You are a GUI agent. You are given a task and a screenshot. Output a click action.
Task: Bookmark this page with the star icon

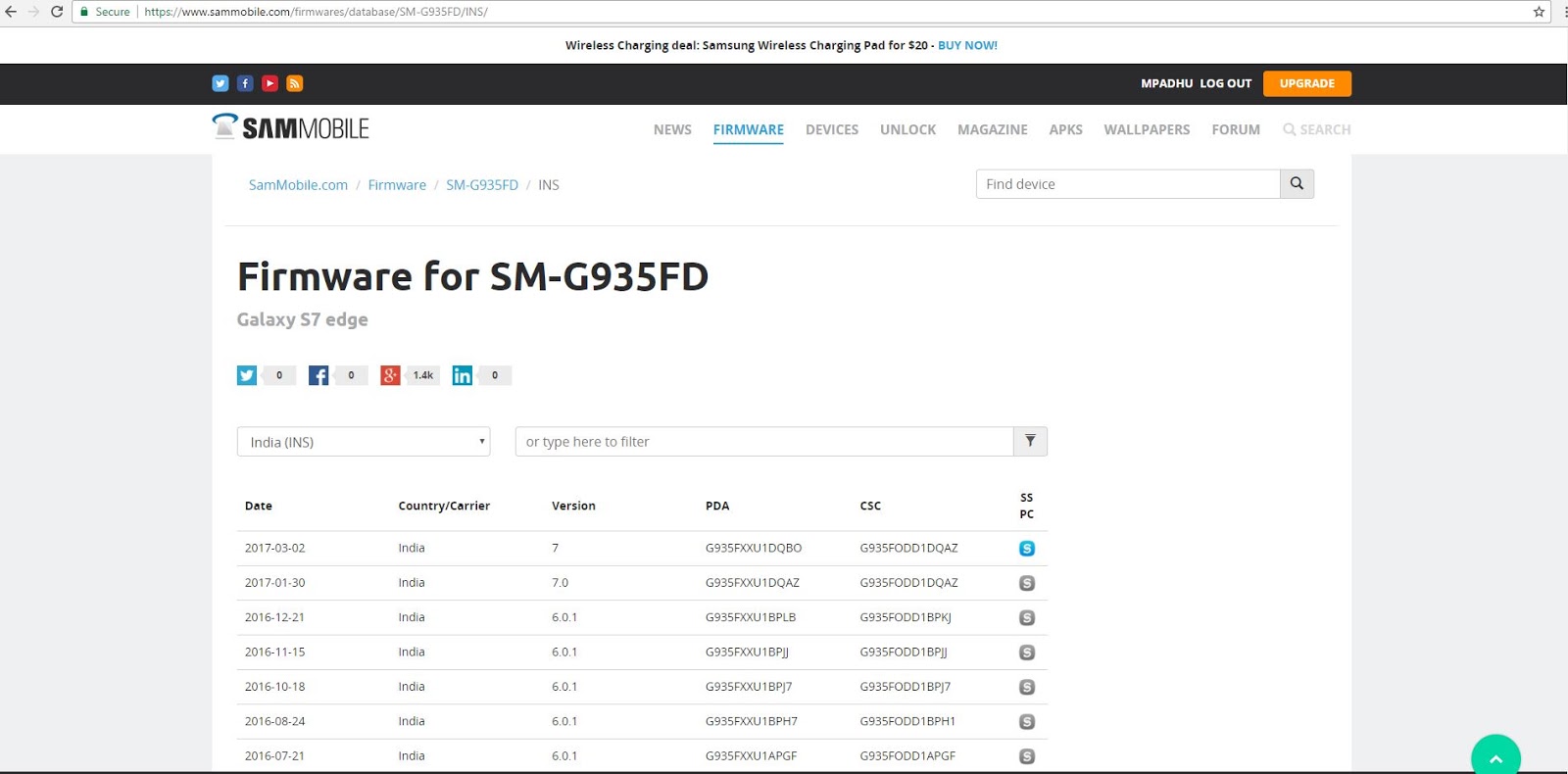click(x=1539, y=12)
